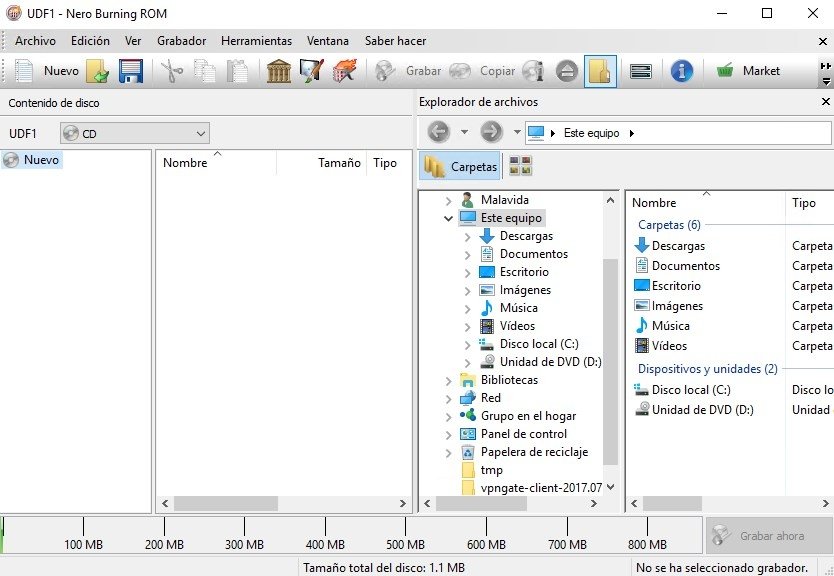
Task: Go back in the file explorer
Action: click(x=439, y=132)
